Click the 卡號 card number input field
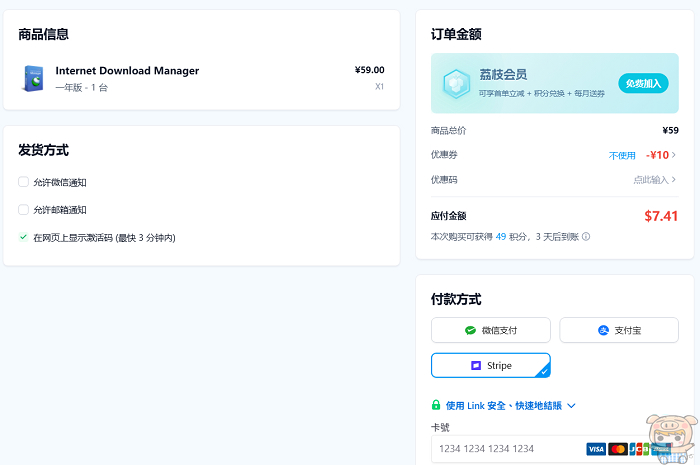Viewport: 700px width, 465px height. 505,449
